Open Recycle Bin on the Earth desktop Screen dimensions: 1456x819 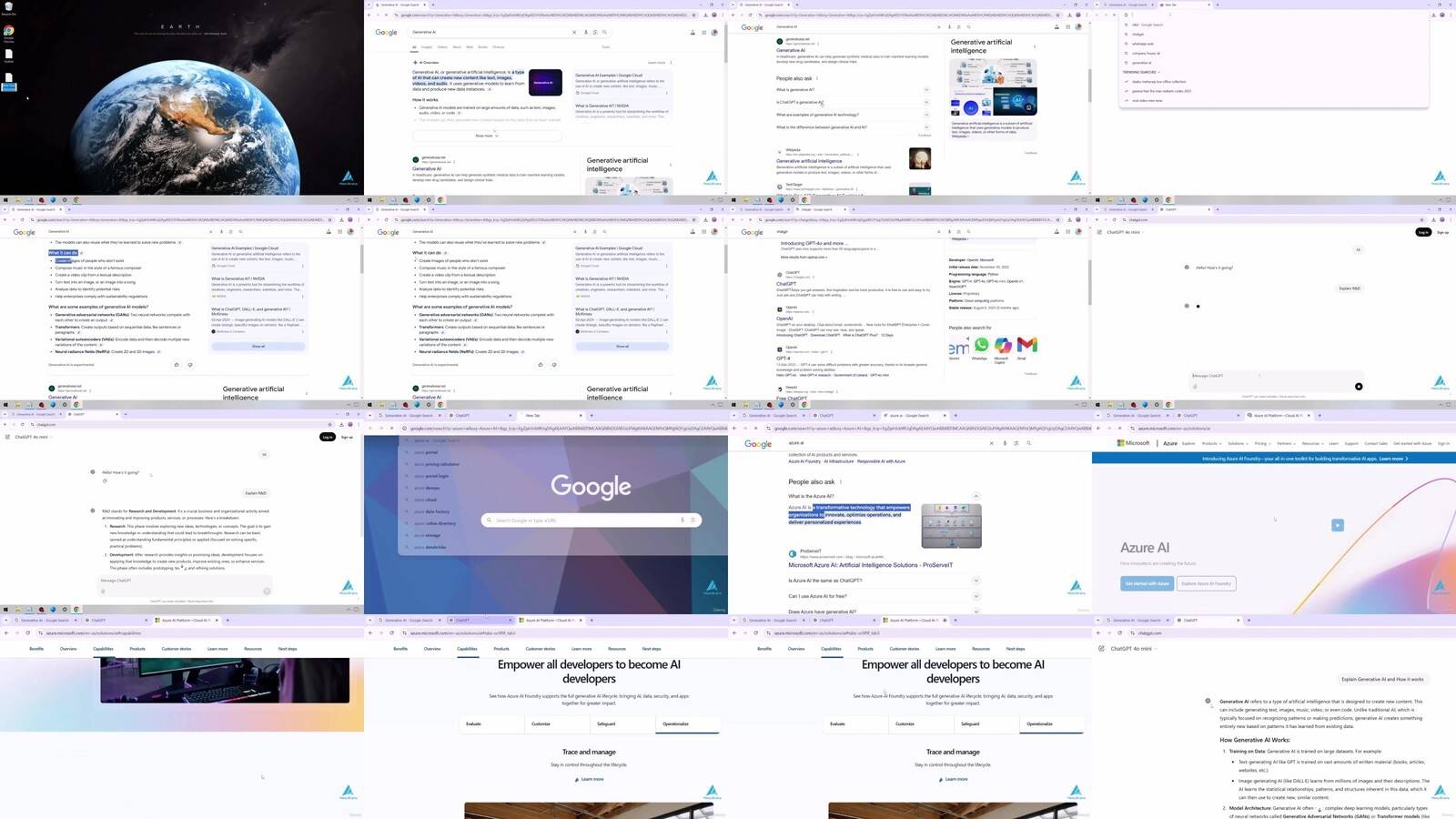tap(8, 8)
